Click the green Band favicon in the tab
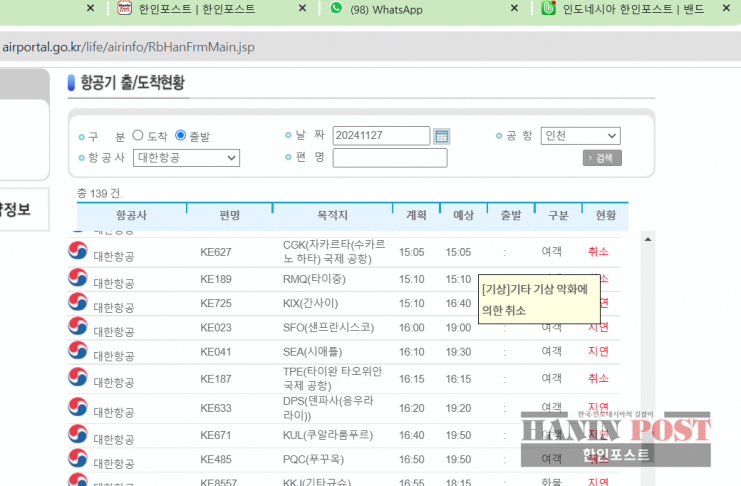This screenshot has width=741, height=486. click(548, 9)
